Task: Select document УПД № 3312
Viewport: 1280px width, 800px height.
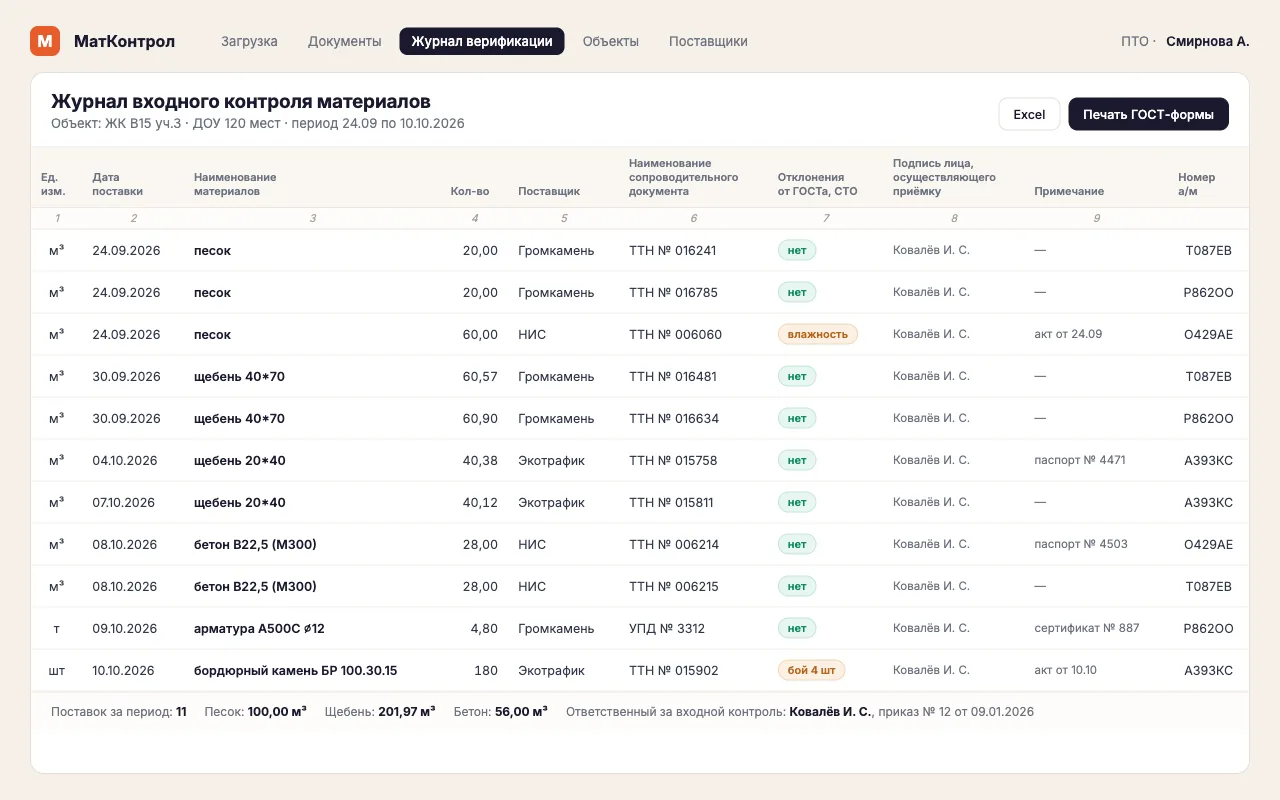Action: click(x=667, y=628)
